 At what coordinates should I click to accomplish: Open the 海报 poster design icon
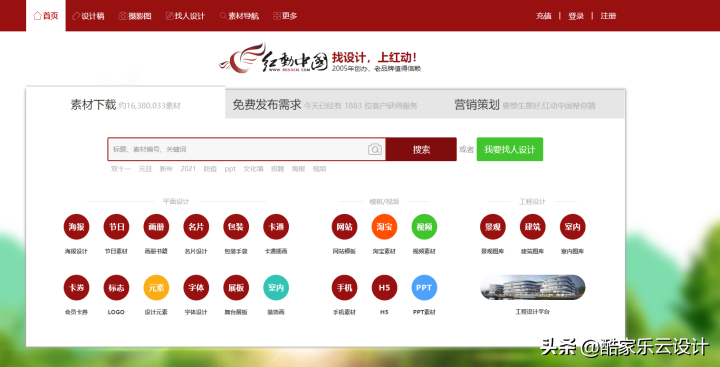(x=76, y=227)
